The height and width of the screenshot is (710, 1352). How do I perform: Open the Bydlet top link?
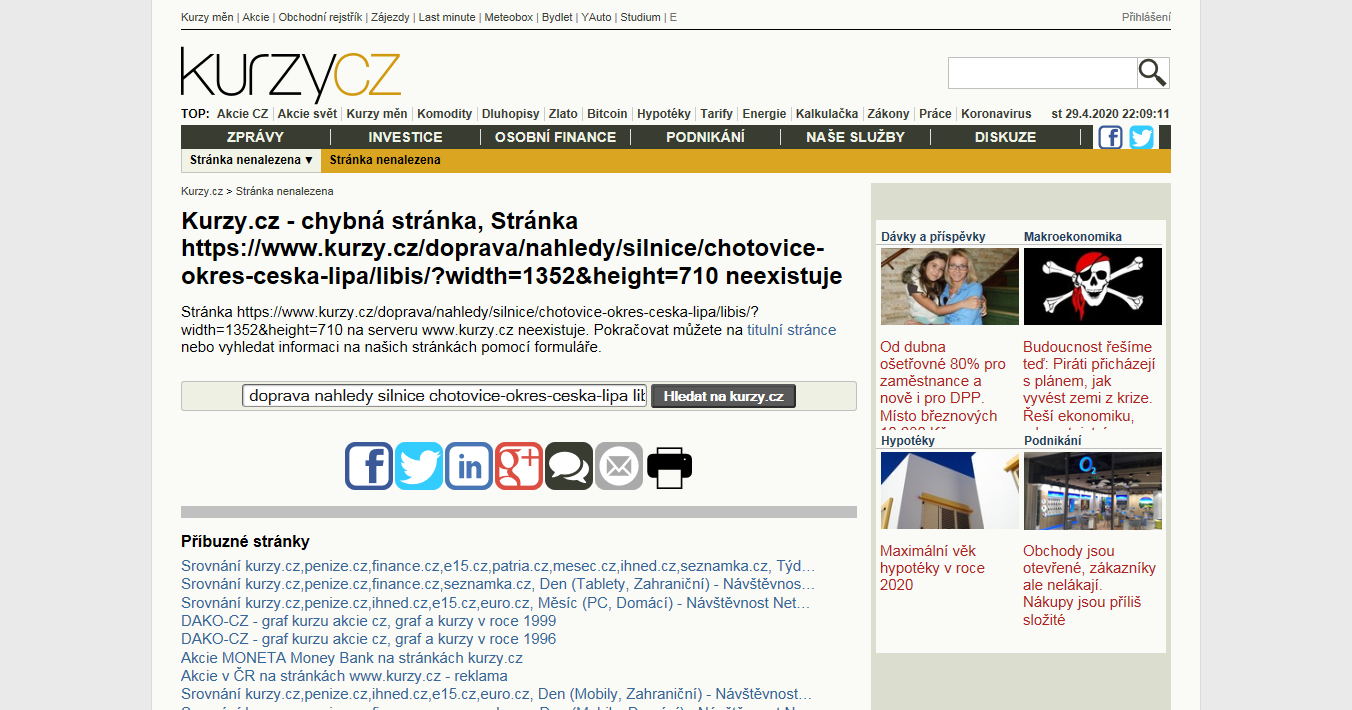[x=557, y=17]
